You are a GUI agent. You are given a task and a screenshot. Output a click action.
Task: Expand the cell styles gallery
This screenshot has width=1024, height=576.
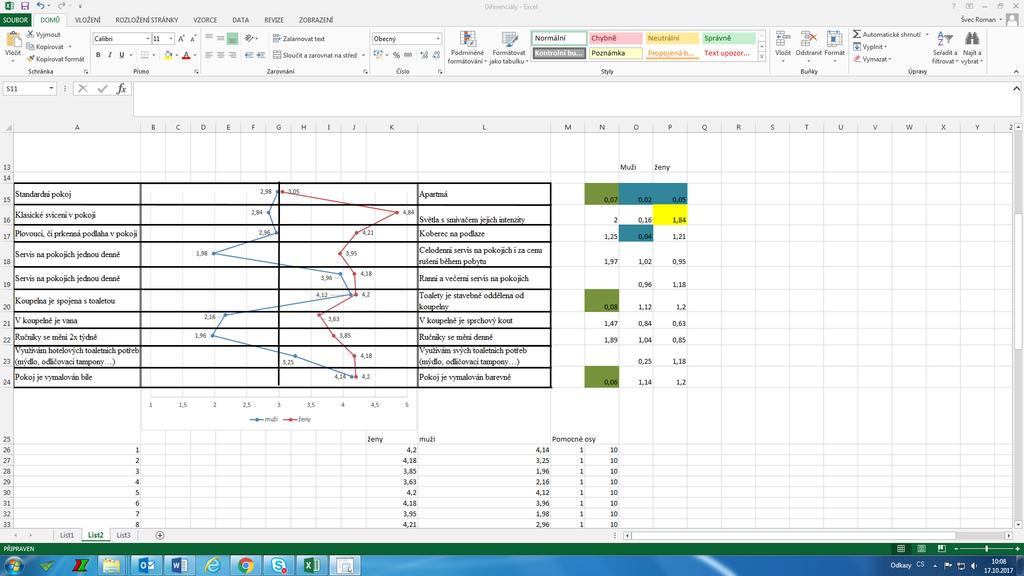tap(761, 57)
